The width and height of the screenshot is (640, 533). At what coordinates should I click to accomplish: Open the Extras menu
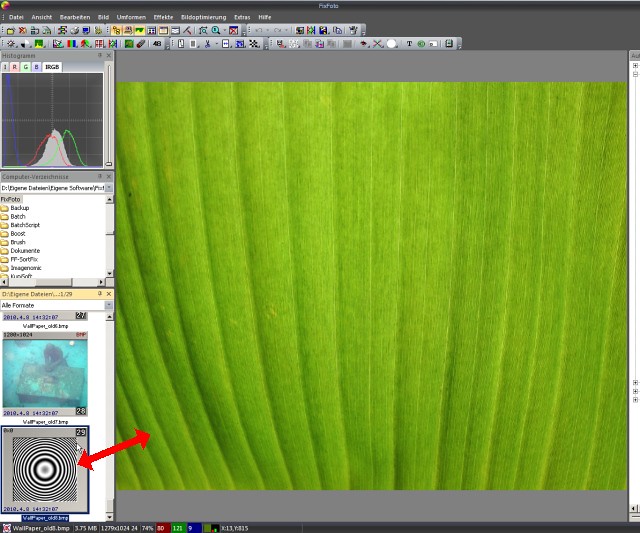[242, 17]
